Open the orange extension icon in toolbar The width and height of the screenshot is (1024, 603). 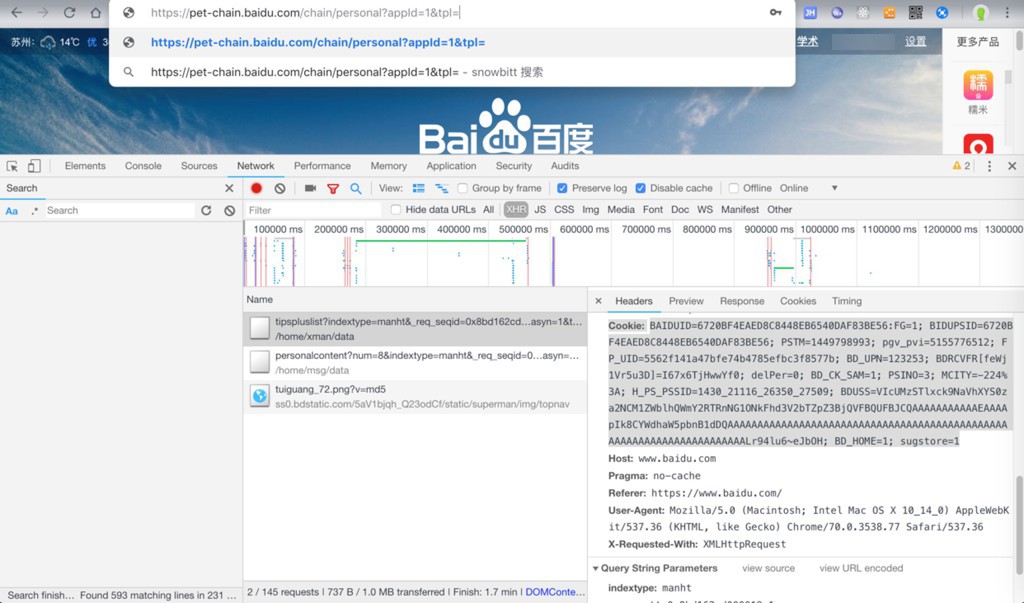[889, 12]
